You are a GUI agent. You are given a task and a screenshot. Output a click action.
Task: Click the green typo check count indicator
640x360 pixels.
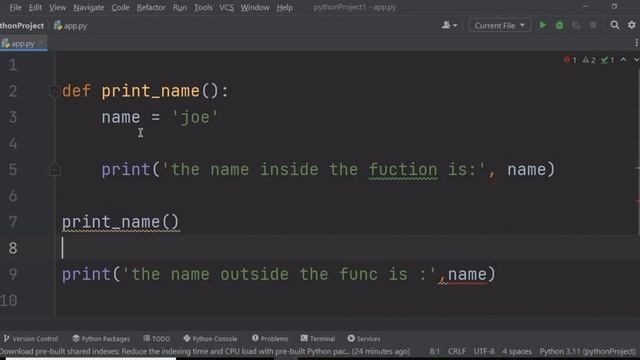[608, 60]
